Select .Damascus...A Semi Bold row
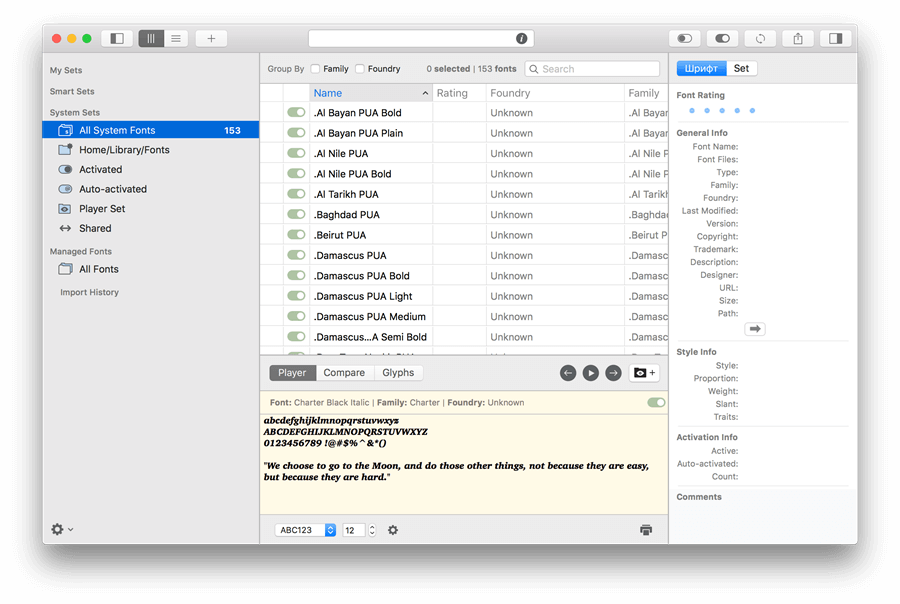Image resolution: width=900 pixels, height=604 pixels. click(x=464, y=337)
